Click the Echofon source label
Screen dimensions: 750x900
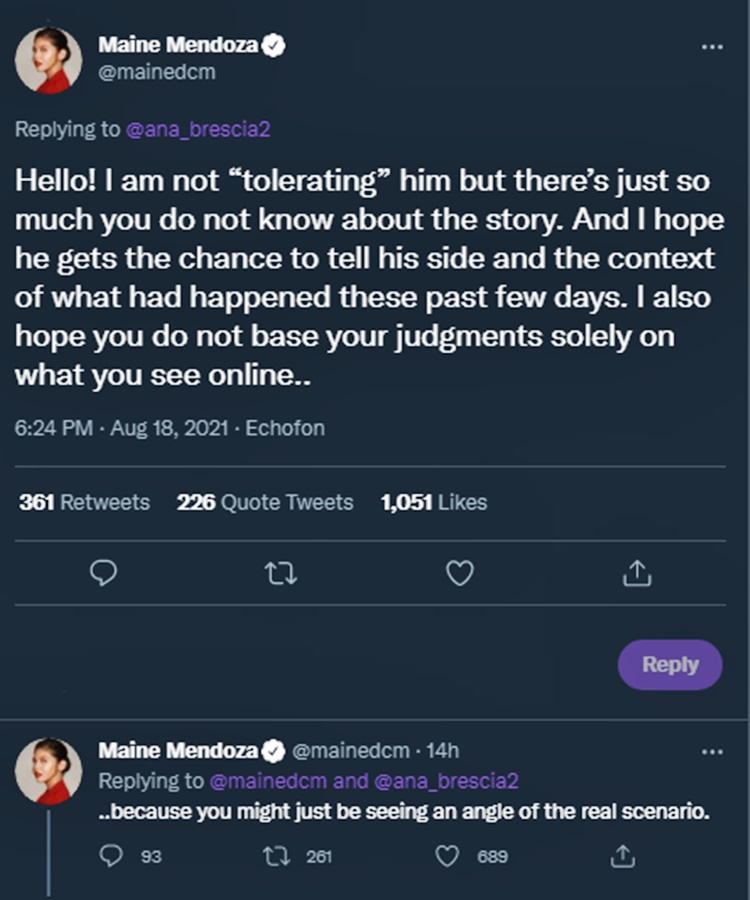coord(285,428)
